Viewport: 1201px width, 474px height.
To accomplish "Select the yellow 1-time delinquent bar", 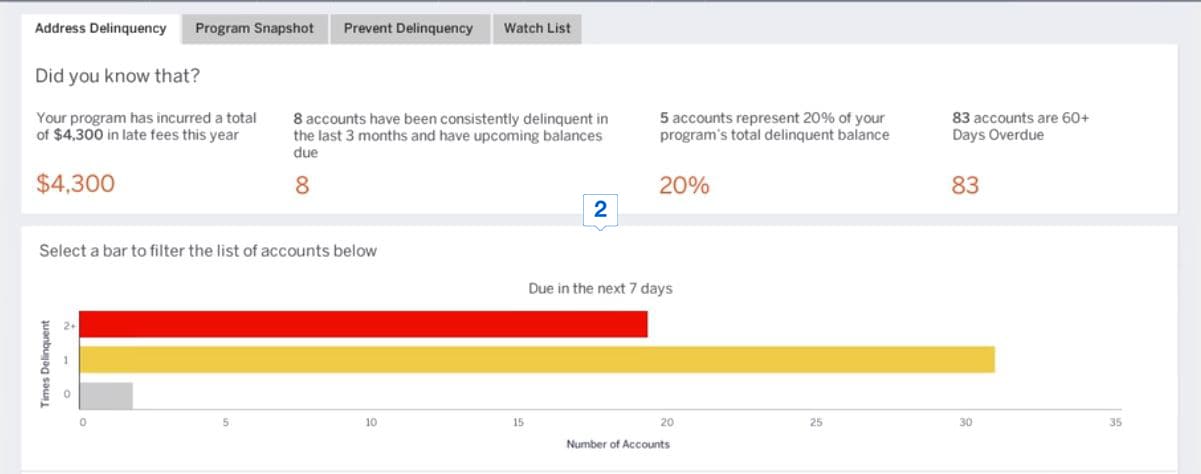I will coord(537,359).
